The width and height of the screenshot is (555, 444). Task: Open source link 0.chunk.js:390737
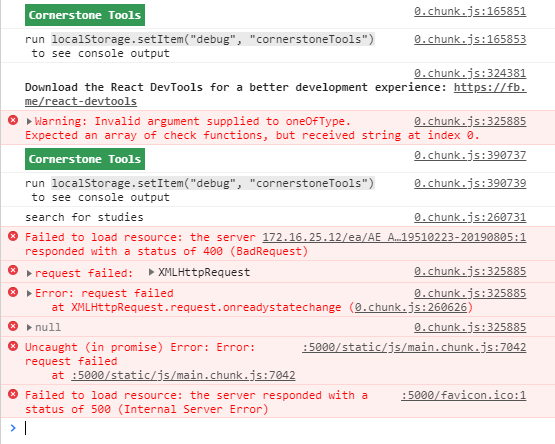(x=470, y=155)
